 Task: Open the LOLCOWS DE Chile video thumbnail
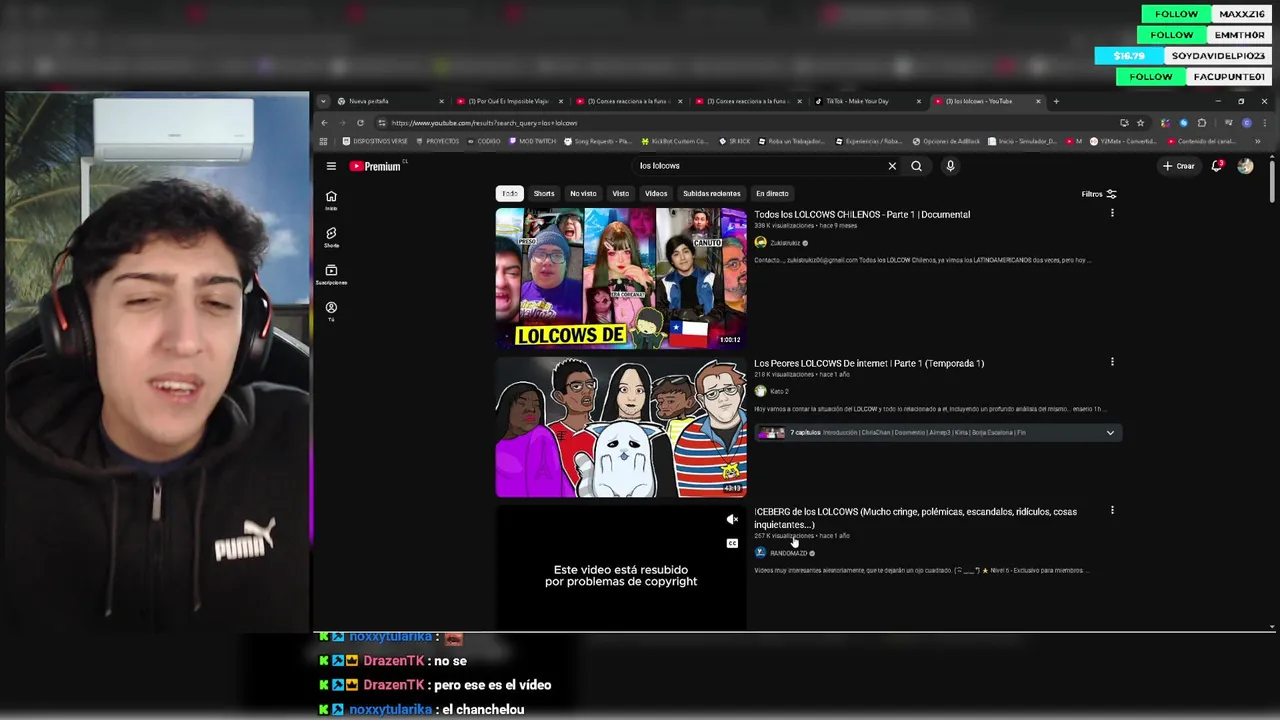621,278
